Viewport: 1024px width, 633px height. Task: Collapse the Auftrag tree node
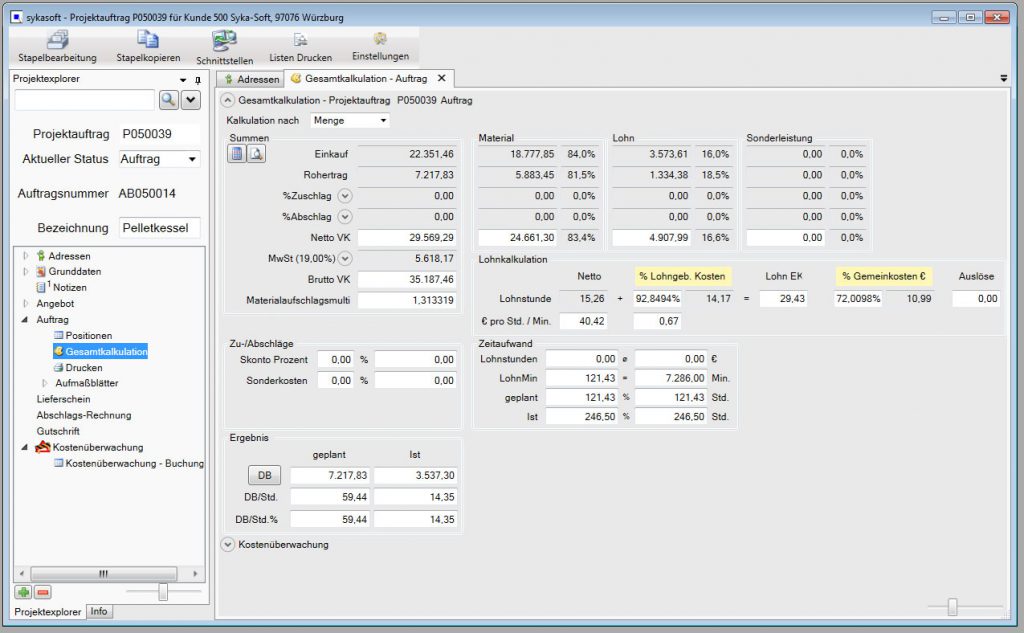click(x=25, y=319)
